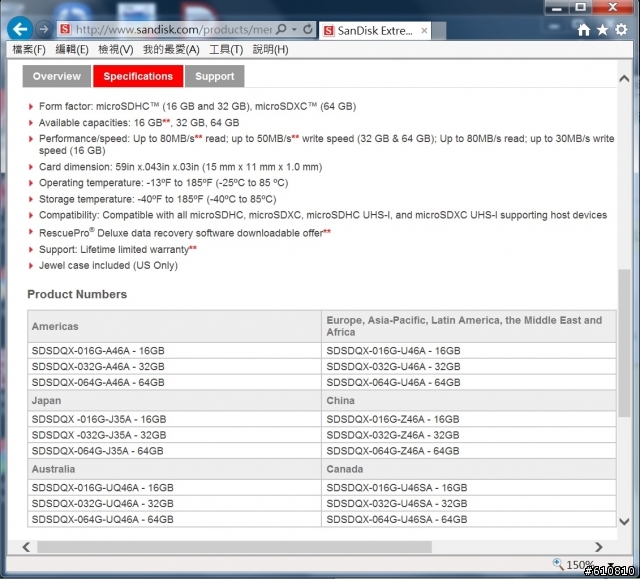Click the Product Numbers heading

point(77,294)
